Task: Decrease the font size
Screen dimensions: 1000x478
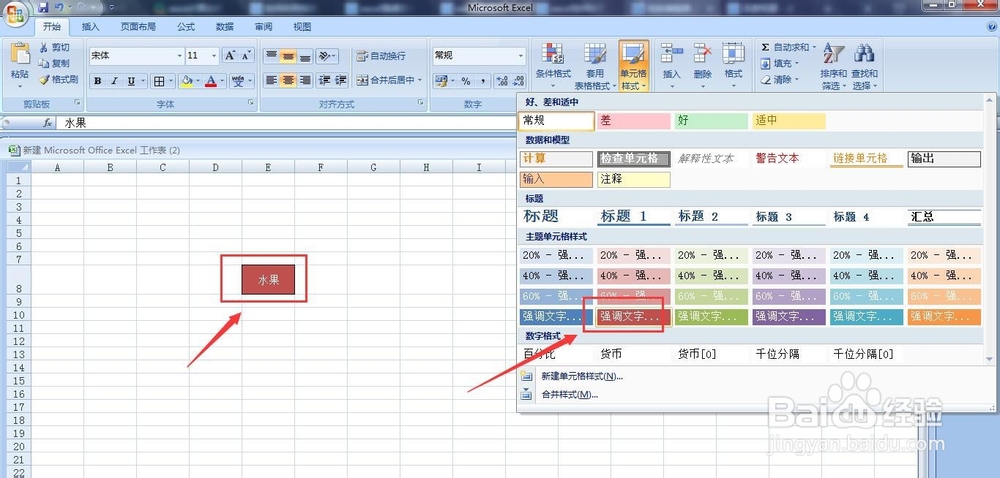Action: (247, 55)
